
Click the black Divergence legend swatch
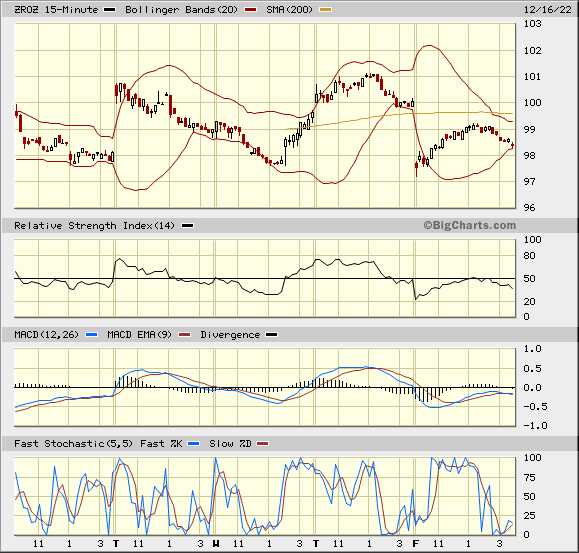272,335
